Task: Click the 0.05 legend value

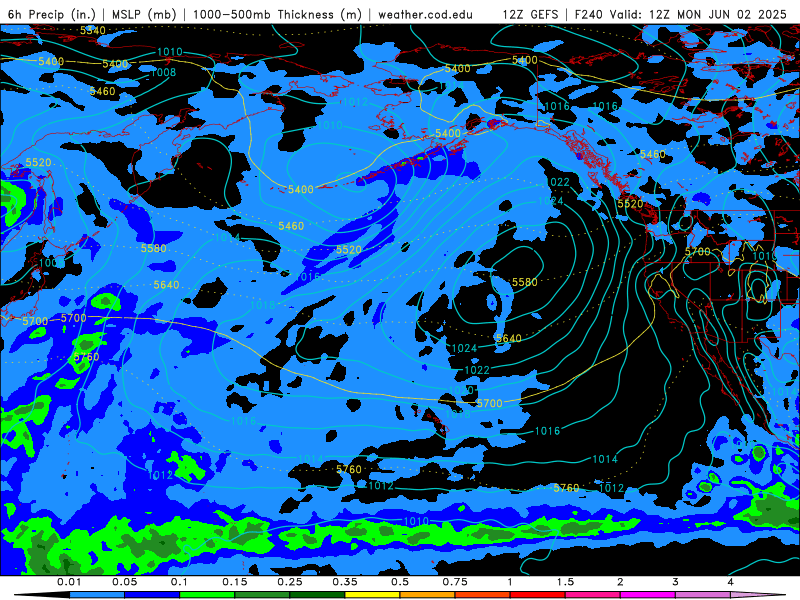Action: (x=124, y=582)
